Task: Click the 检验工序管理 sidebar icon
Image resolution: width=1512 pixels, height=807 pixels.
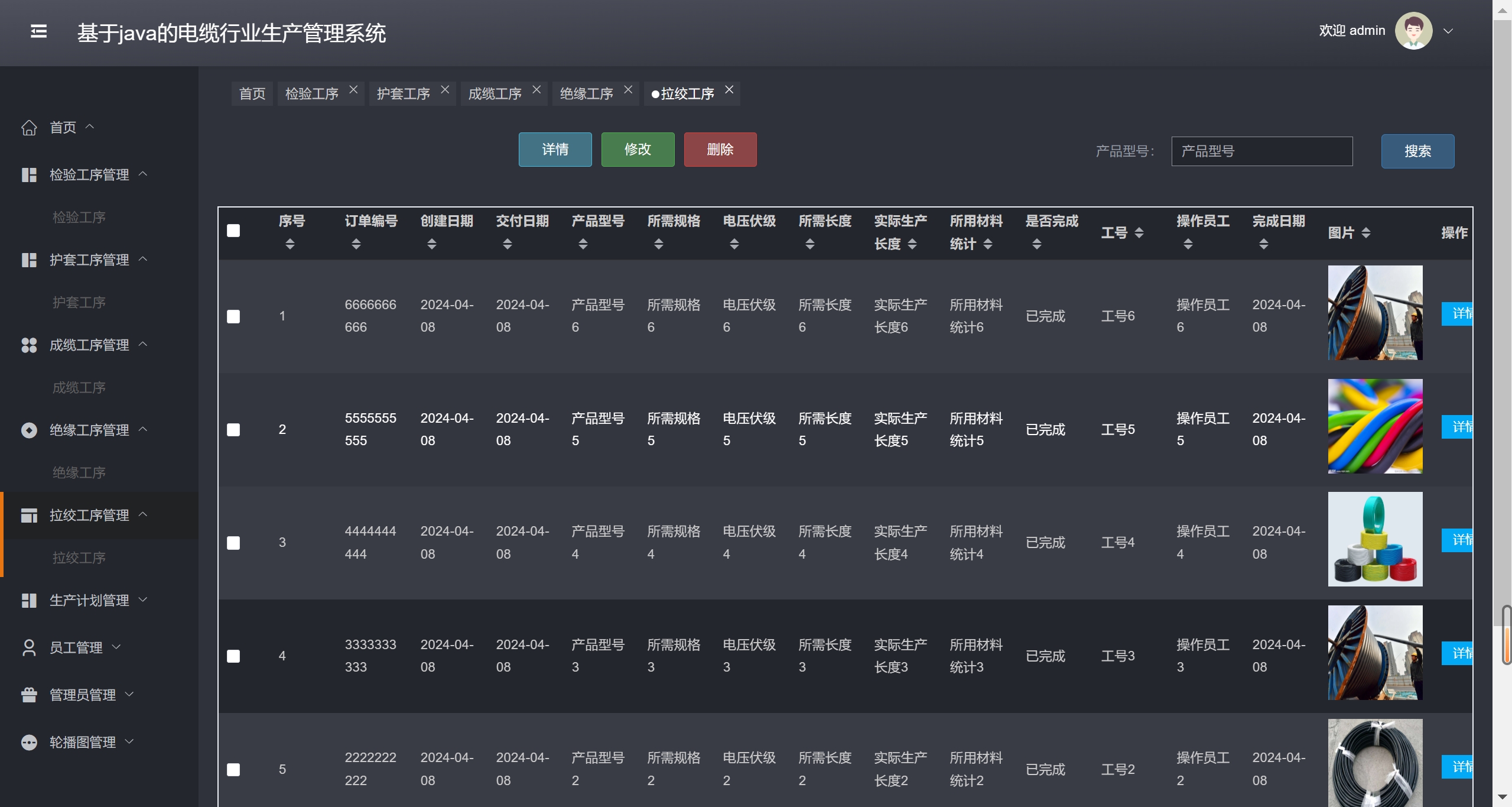Action: (29, 175)
